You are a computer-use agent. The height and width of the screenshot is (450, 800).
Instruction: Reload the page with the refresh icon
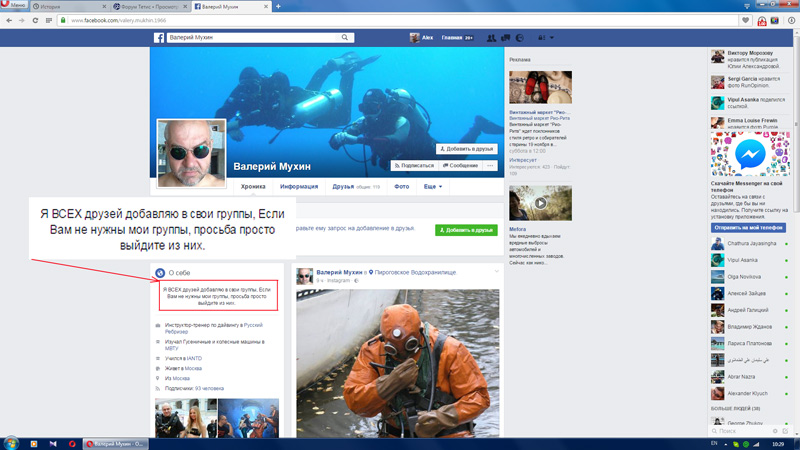coord(35,20)
